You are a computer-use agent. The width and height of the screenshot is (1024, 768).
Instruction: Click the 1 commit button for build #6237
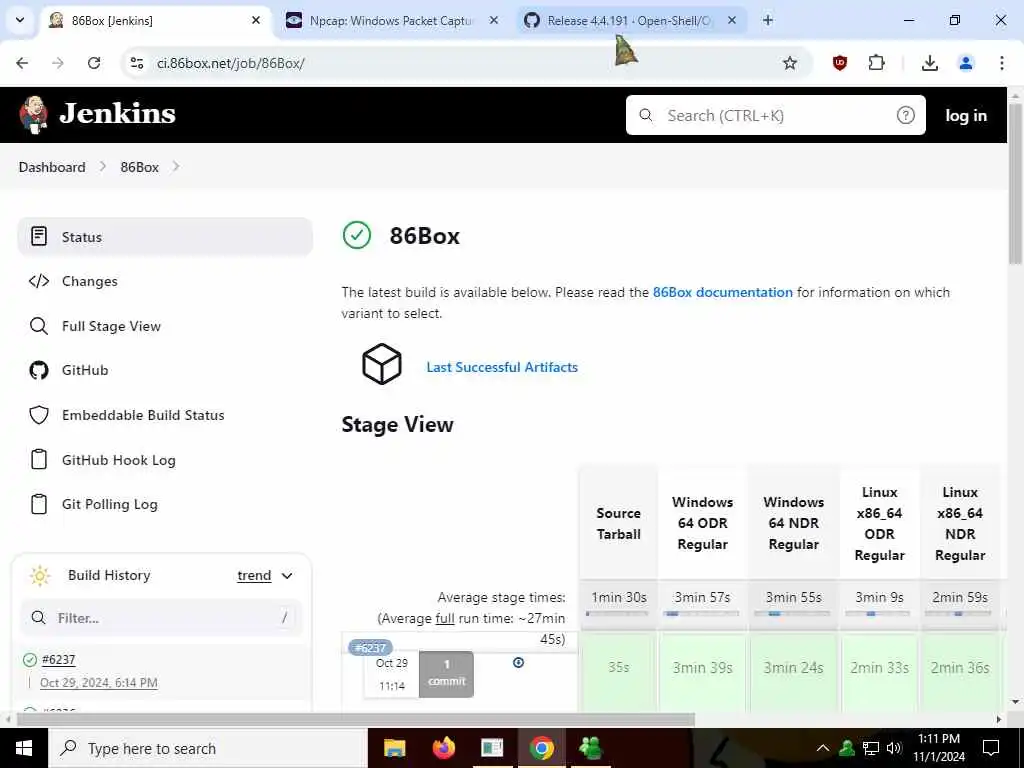coord(447,673)
